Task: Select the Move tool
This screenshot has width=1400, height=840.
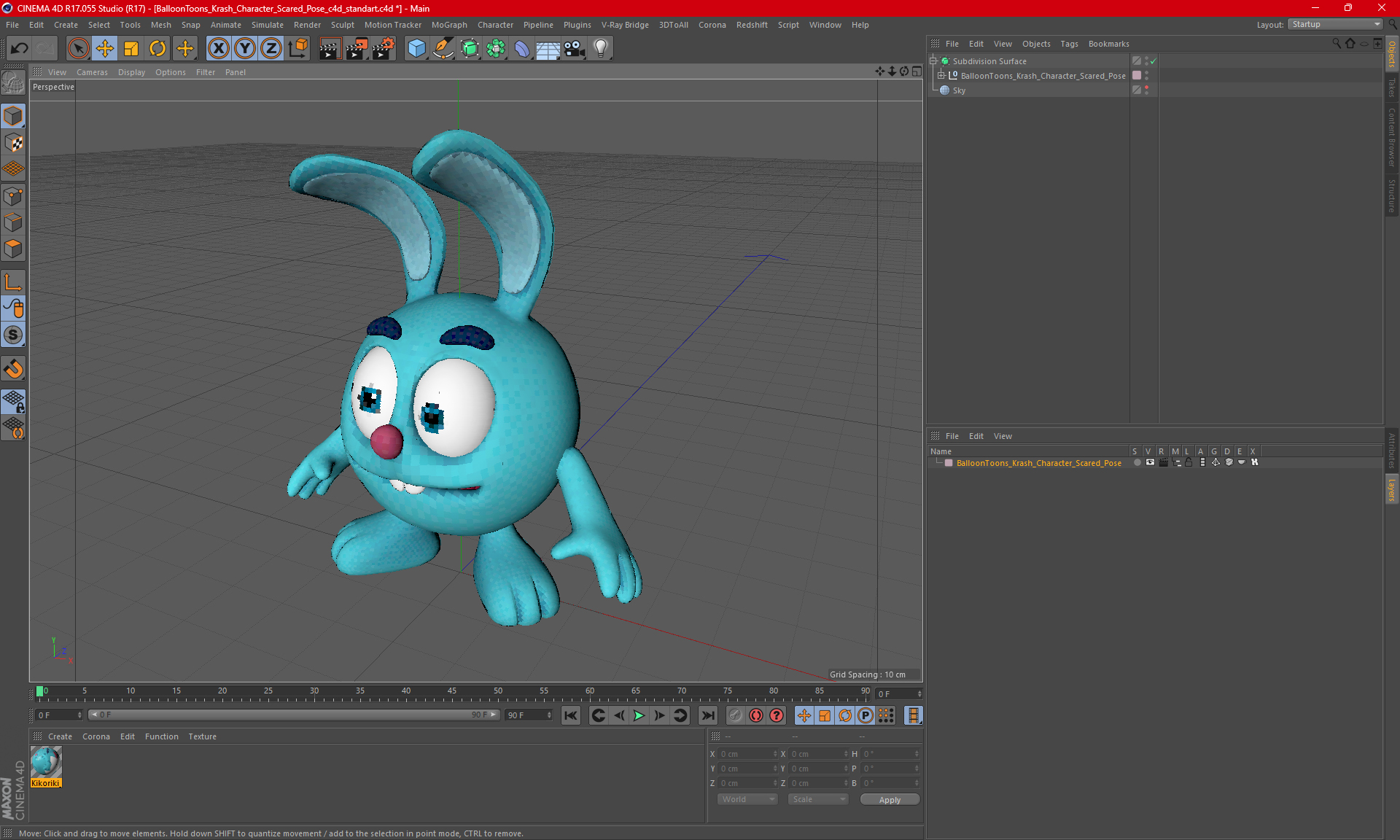Action: (x=105, y=49)
